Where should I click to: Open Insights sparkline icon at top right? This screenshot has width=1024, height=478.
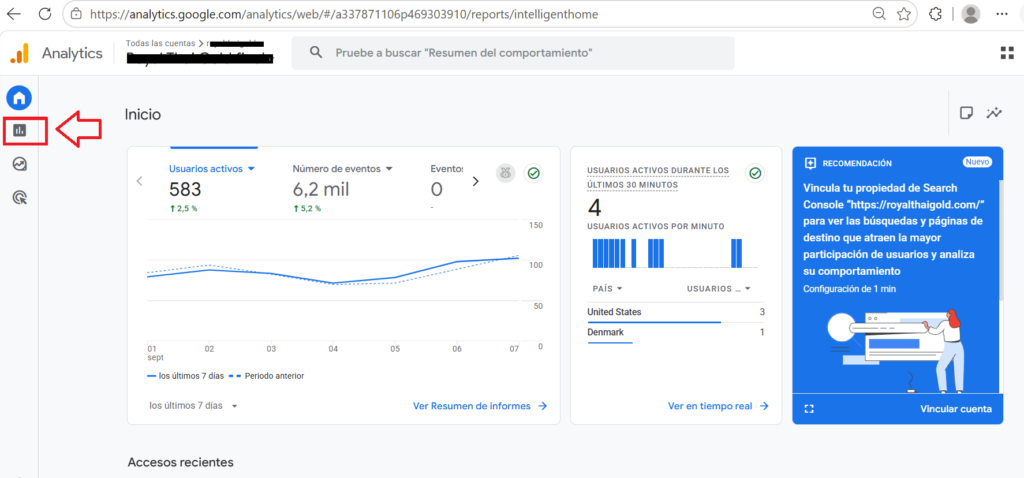pos(994,113)
